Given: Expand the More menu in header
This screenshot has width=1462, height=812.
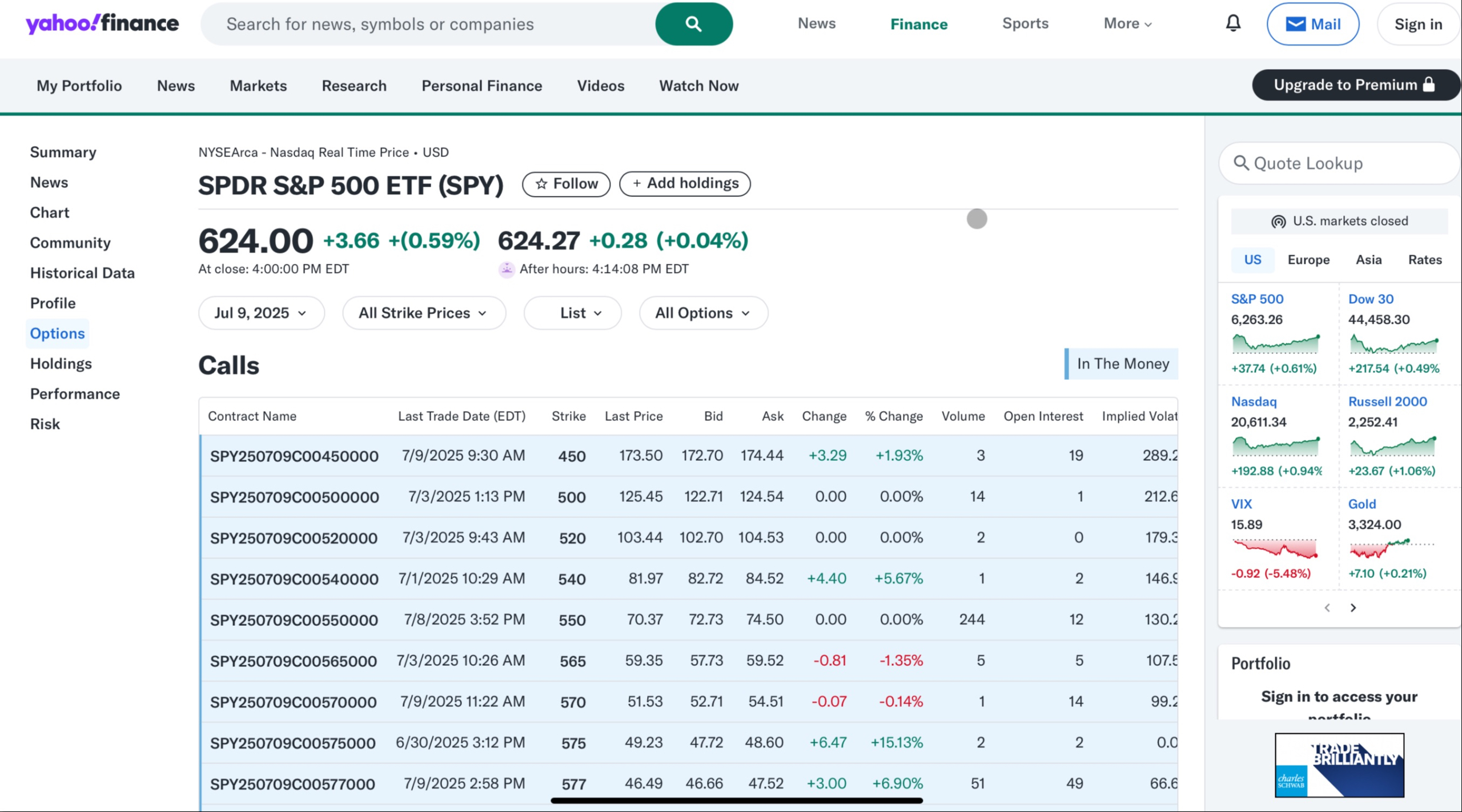Looking at the screenshot, I should 1127,23.
